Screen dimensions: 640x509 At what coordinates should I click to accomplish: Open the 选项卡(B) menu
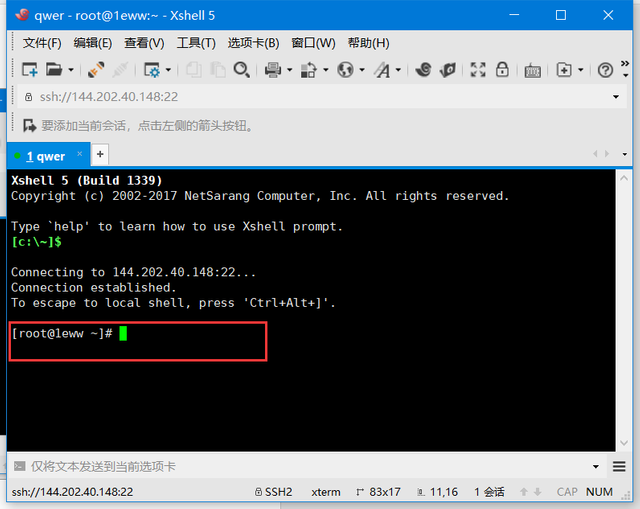(x=253, y=43)
